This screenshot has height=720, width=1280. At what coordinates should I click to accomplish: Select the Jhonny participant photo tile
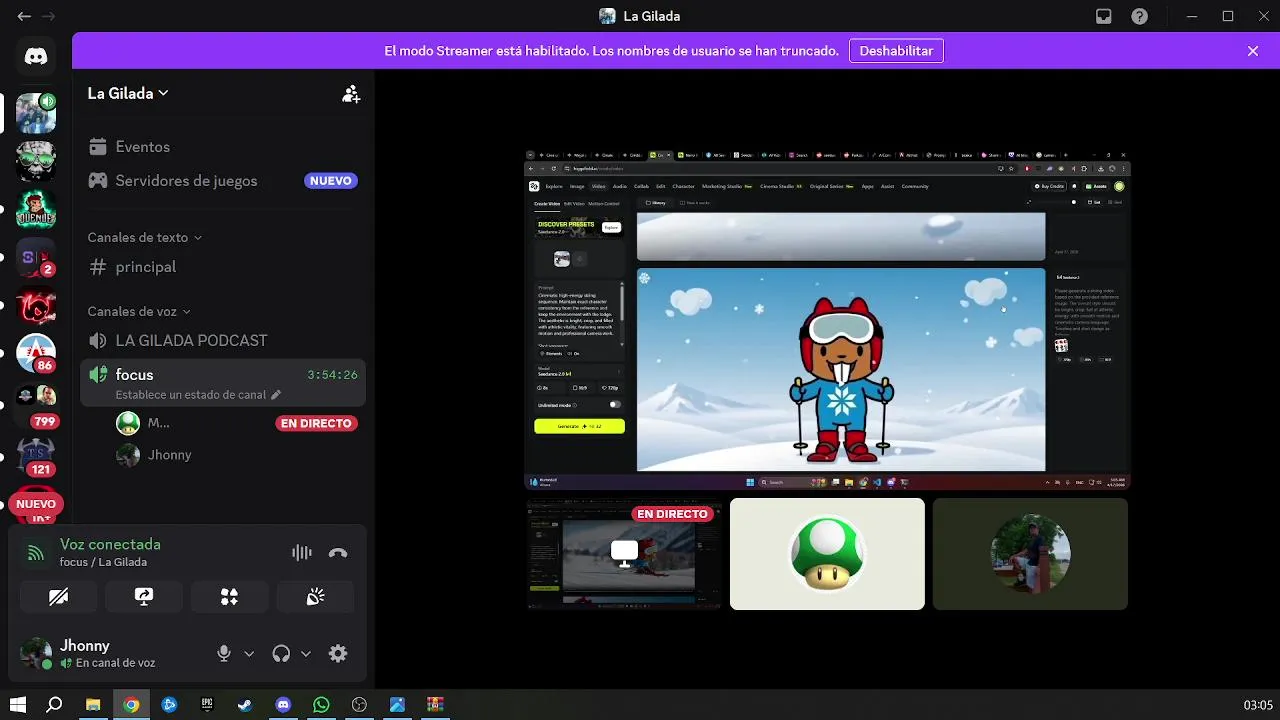tap(1030, 554)
